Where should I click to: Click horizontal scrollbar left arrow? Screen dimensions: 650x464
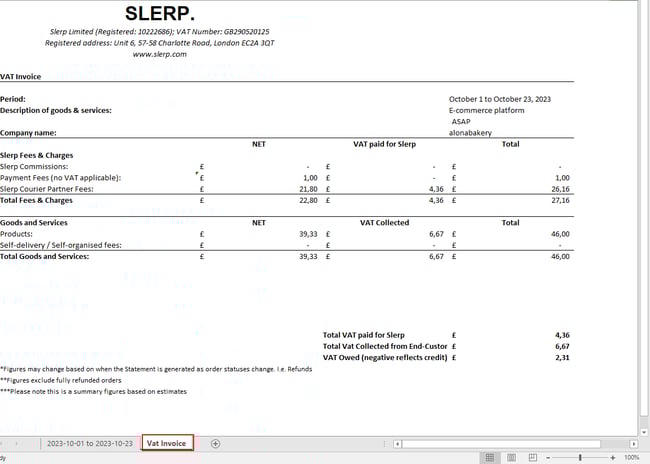click(x=397, y=444)
